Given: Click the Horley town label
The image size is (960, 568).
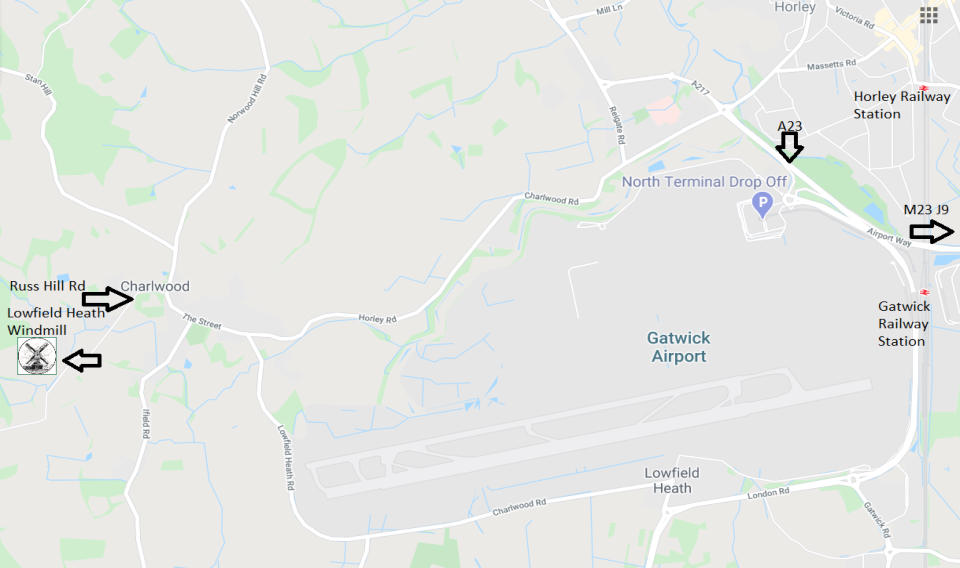Looking at the screenshot, I should point(795,7).
